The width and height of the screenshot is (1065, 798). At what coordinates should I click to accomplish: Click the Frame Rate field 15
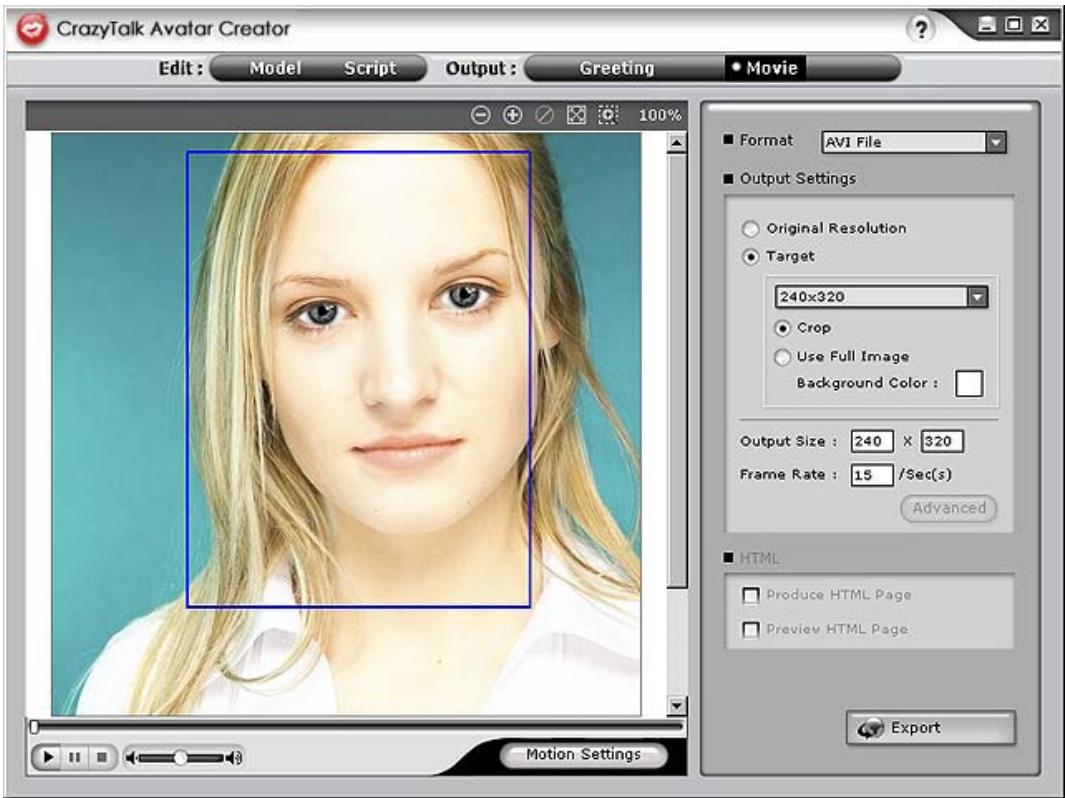tap(871, 475)
